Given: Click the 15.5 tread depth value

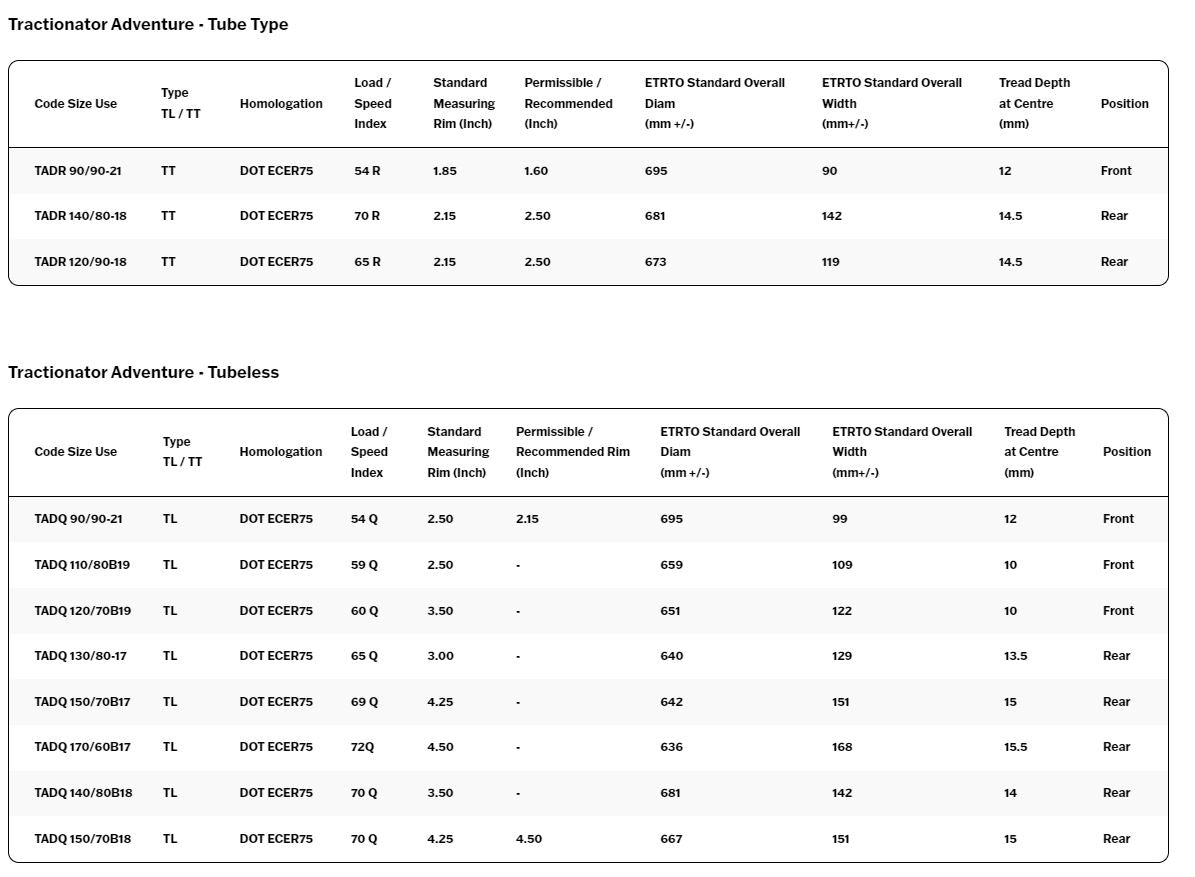Looking at the screenshot, I should click(x=1015, y=747).
